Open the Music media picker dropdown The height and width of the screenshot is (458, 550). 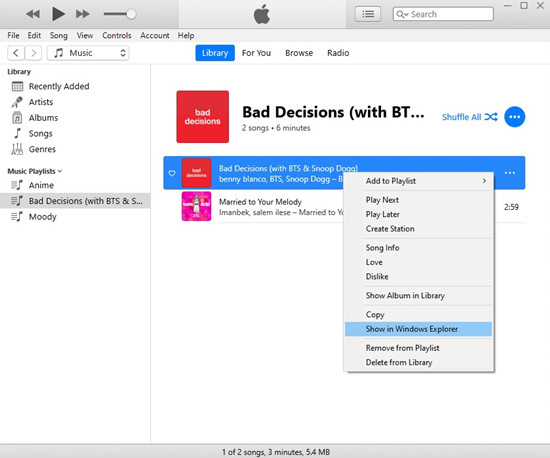(88, 53)
